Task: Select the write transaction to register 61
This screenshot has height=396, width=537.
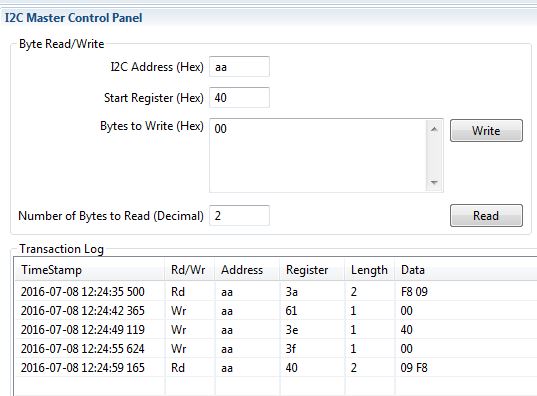Action: click(x=276, y=311)
